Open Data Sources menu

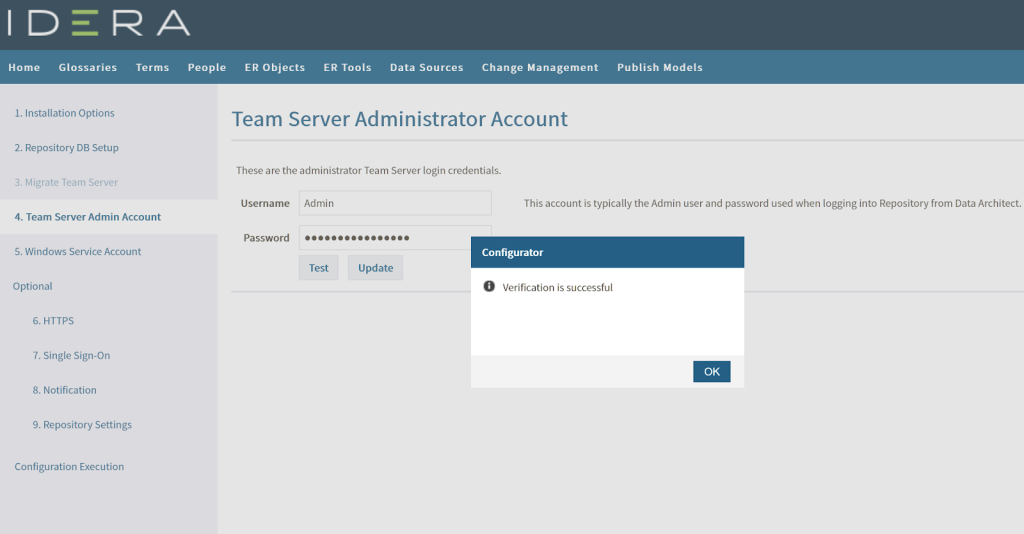[x=426, y=67]
